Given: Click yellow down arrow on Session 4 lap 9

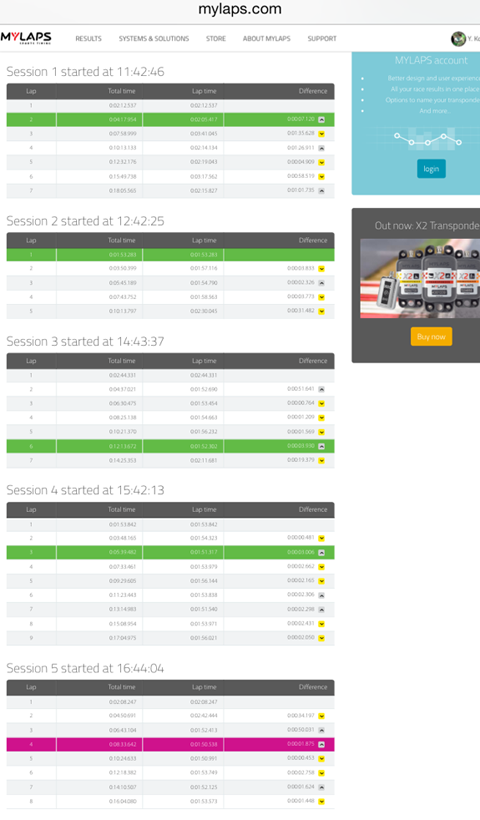Looking at the screenshot, I should (x=322, y=638).
